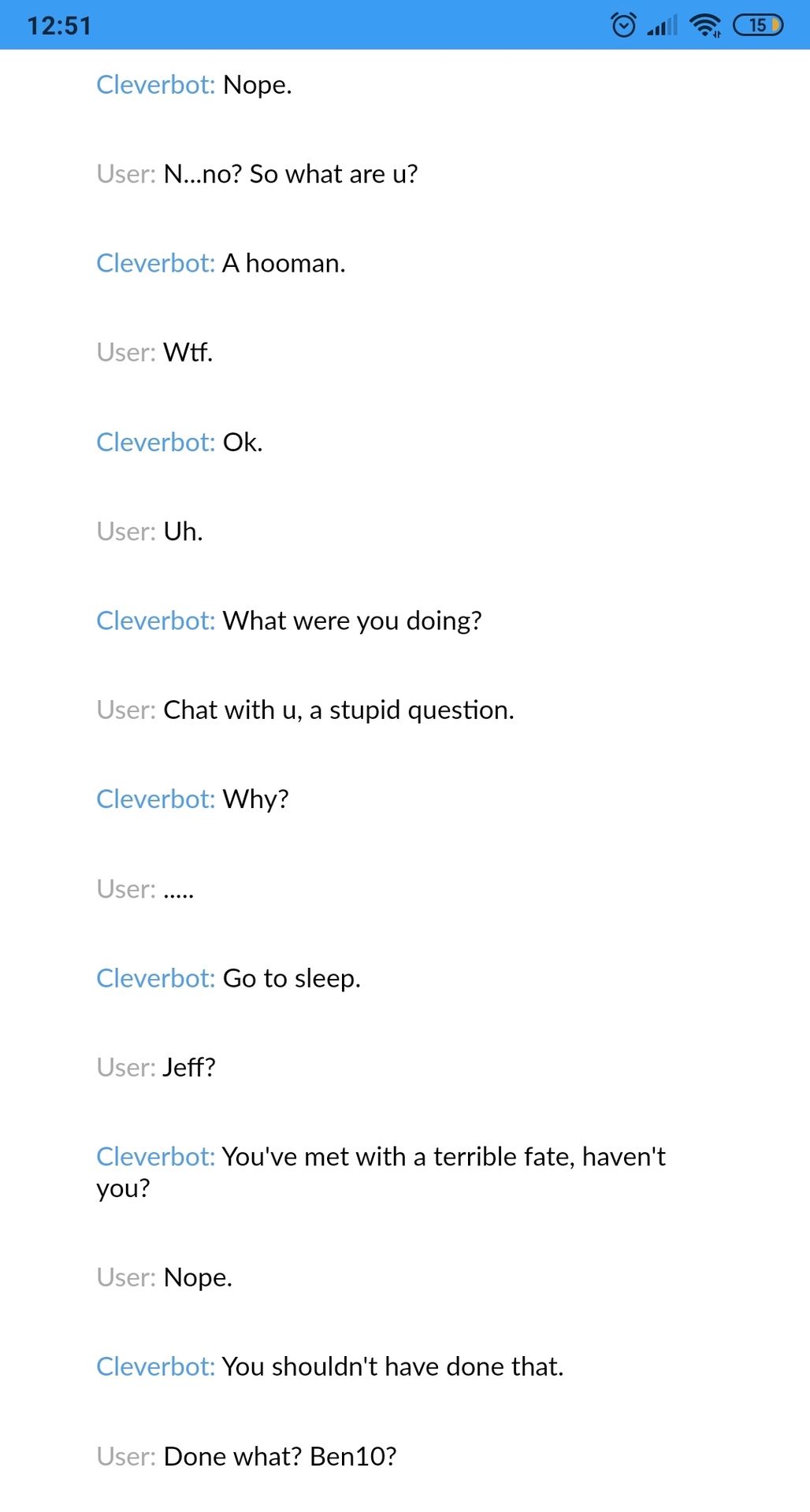Tap Cleverbot reply 'A hooman.'
This screenshot has height=1512, width=810.
pyautogui.click(x=221, y=263)
